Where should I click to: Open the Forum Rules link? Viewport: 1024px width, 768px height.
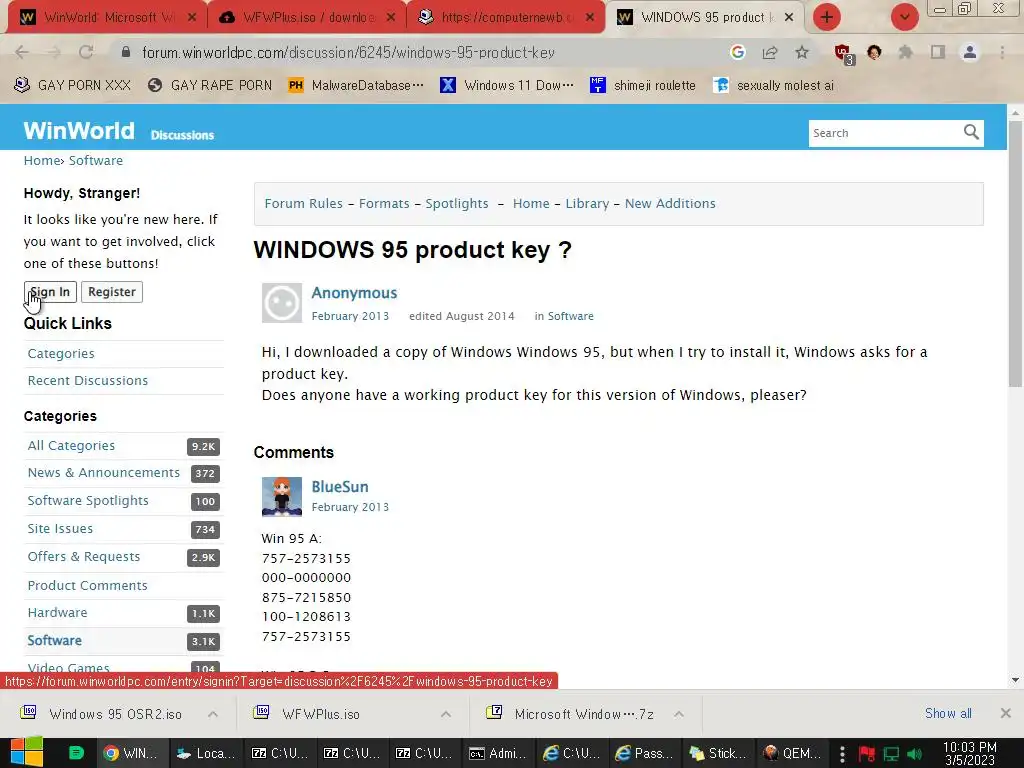pos(304,204)
